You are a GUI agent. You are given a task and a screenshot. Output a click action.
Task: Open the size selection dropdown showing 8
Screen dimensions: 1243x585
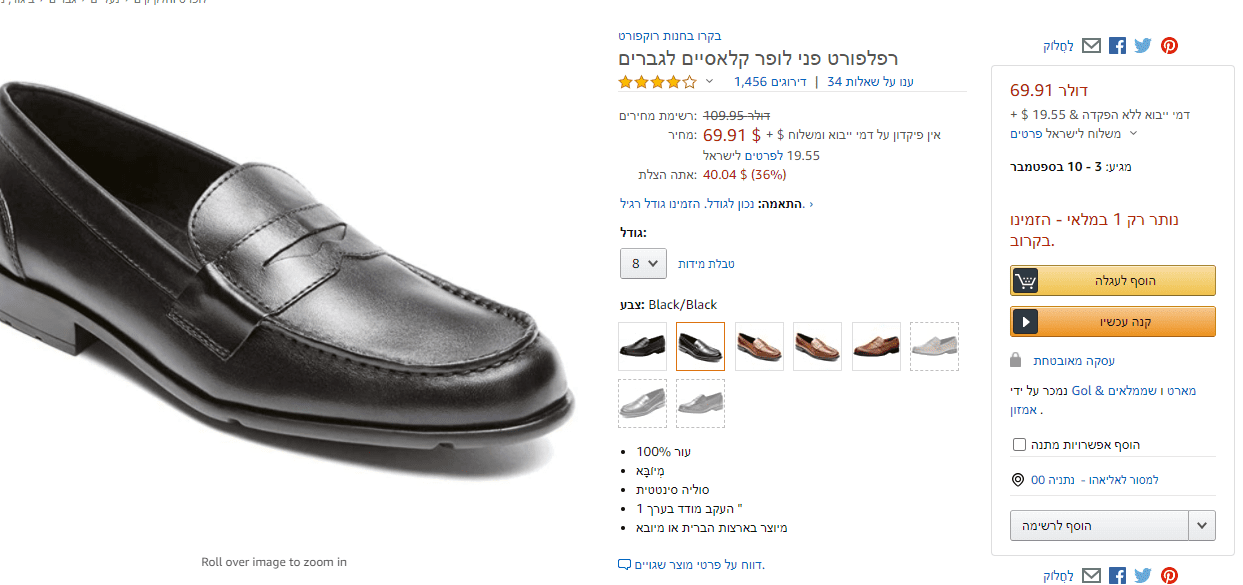pos(642,263)
